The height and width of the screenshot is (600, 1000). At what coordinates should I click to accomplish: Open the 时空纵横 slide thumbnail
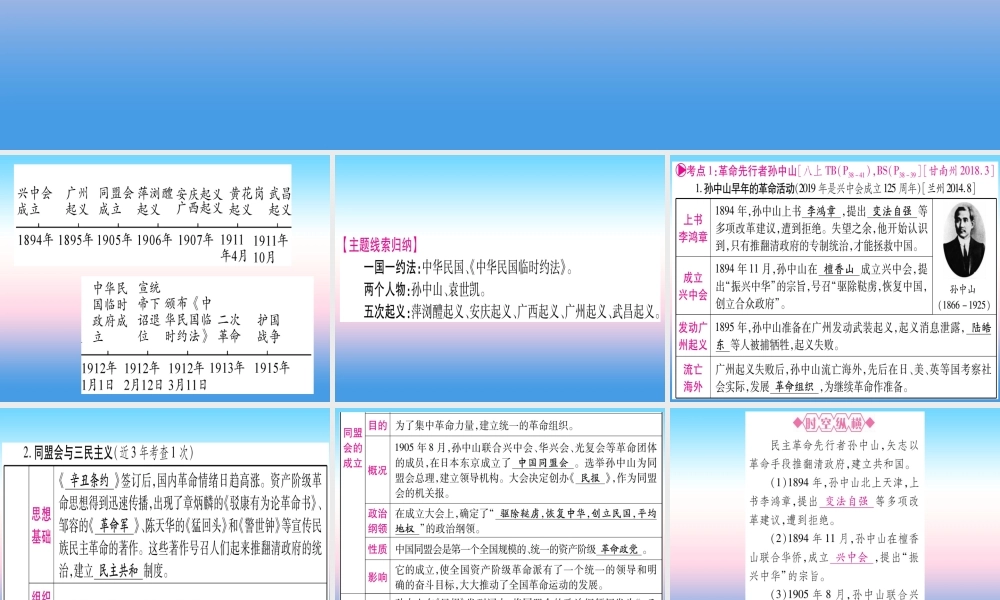[x=835, y=504]
